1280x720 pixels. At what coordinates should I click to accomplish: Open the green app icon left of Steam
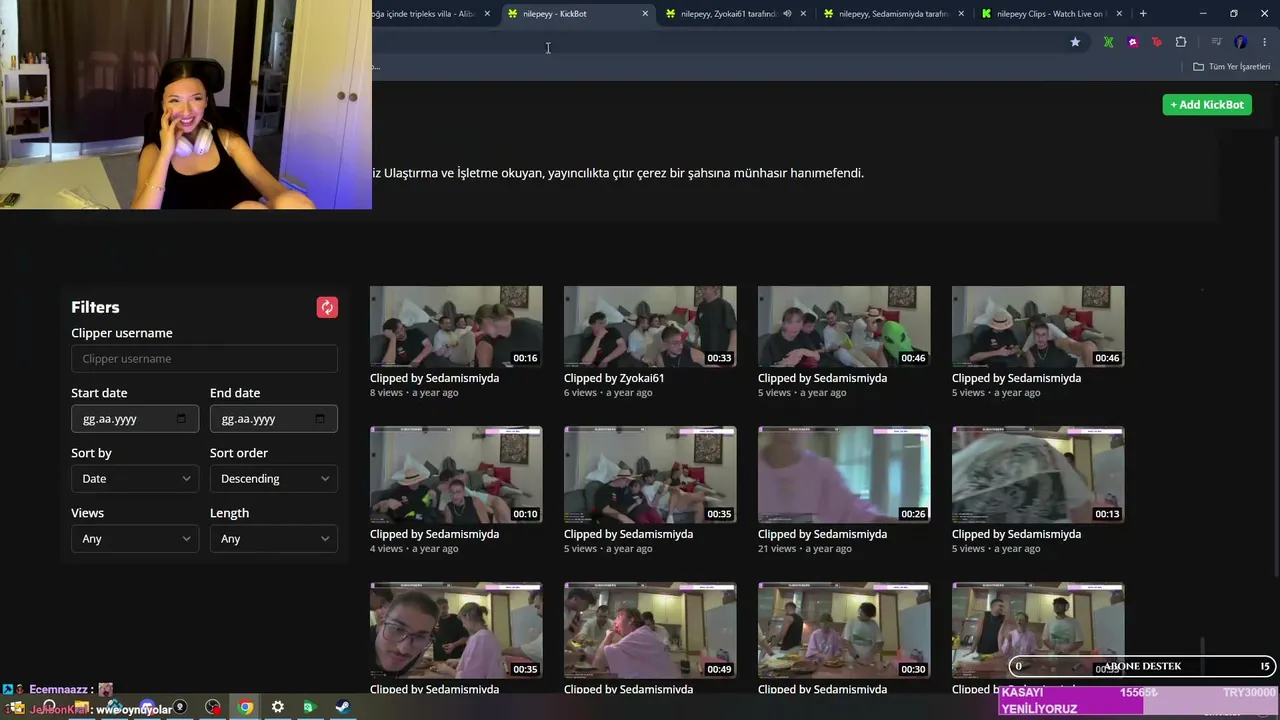click(x=309, y=707)
